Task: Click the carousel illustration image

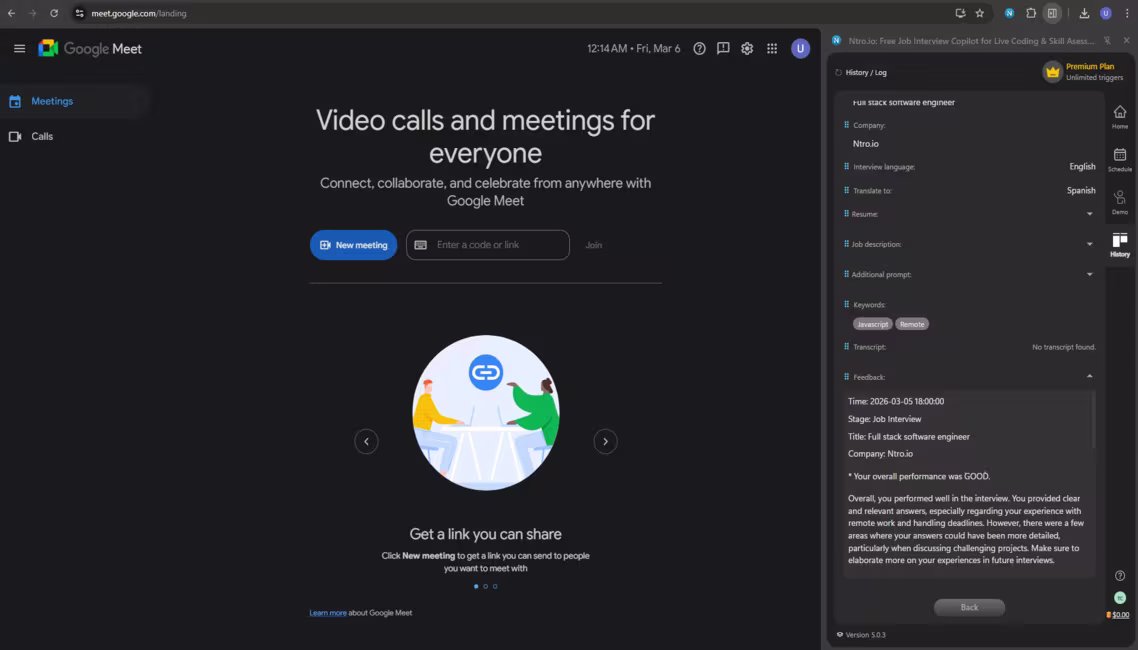Action: tap(486, 413)
